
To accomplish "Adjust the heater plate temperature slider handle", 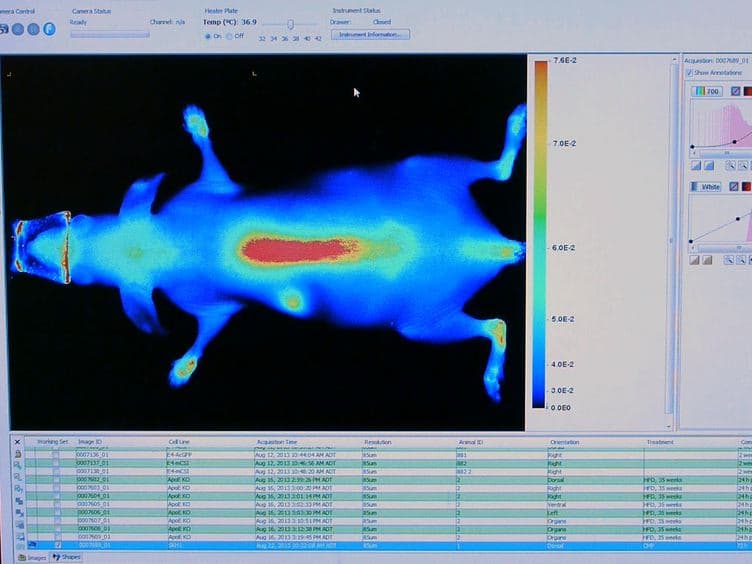I will point(290,24).
